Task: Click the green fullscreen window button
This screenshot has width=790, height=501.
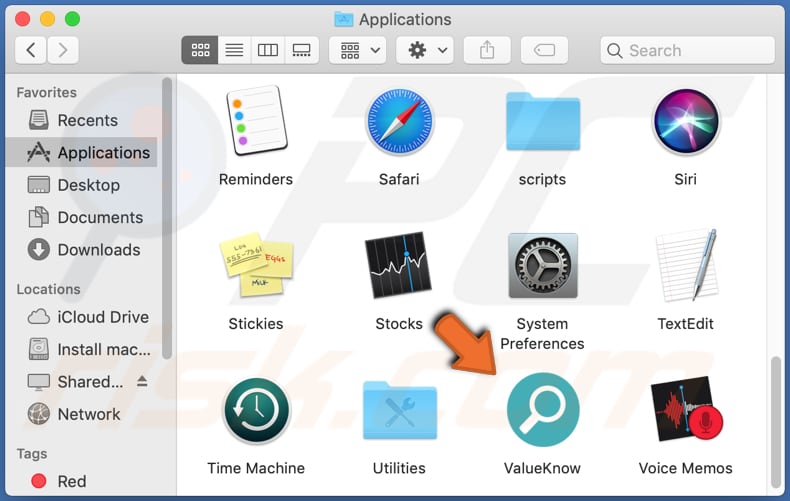Action: pos(73,19)
